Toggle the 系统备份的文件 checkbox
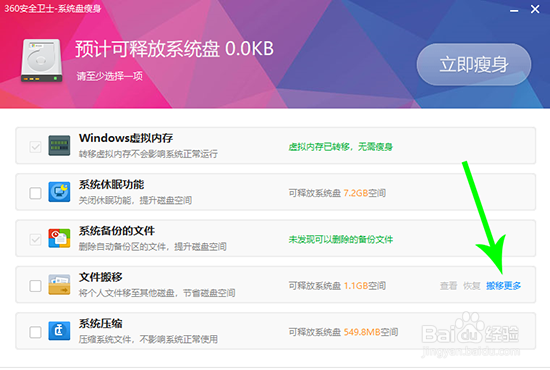The height and width of the screenshot is (370, 550). (x=35, y=240)
